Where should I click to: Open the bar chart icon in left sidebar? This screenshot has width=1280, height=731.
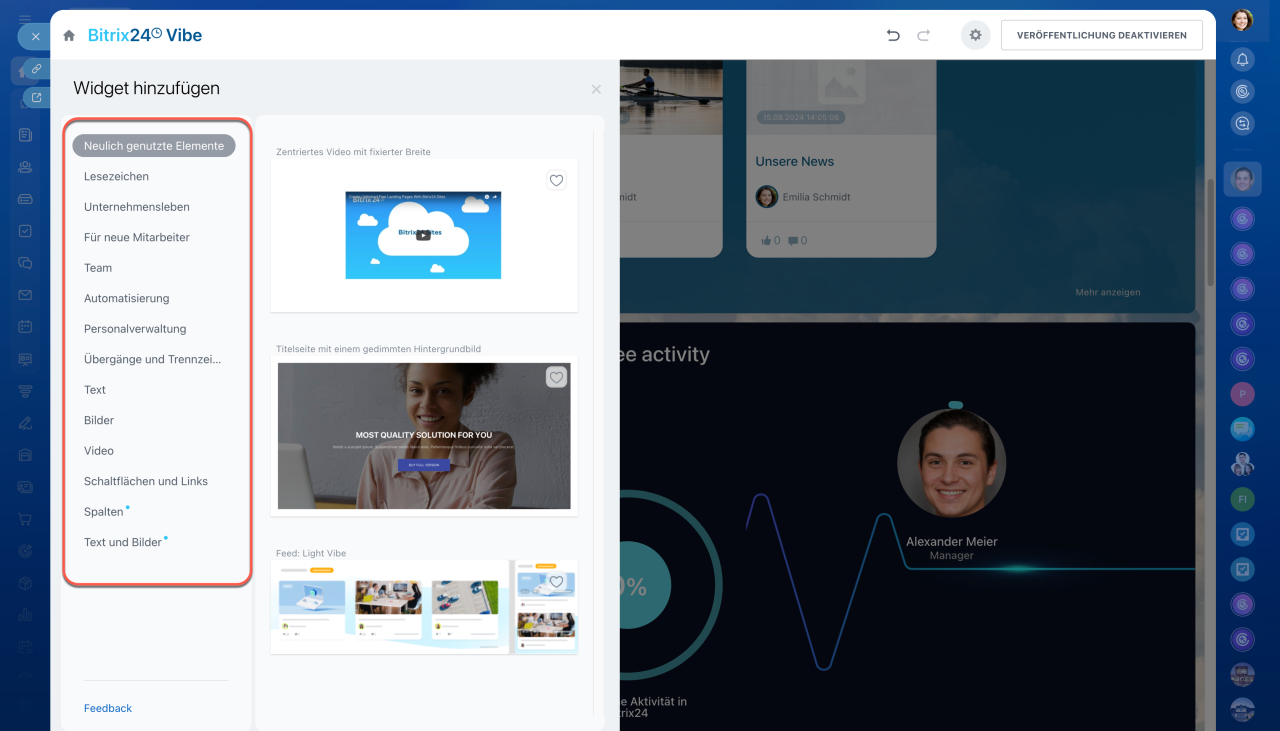pos(25,615)
